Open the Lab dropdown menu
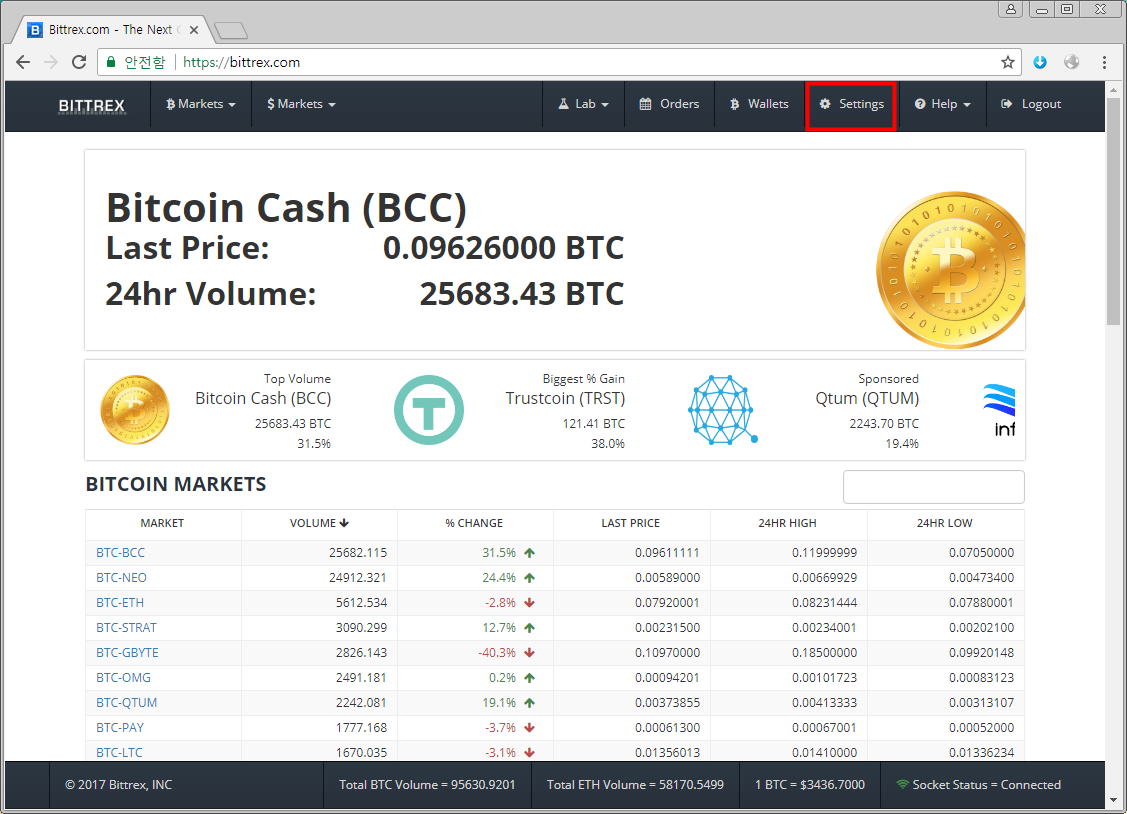This screenshot has height=814, width=1127. (x=584, y=104)
